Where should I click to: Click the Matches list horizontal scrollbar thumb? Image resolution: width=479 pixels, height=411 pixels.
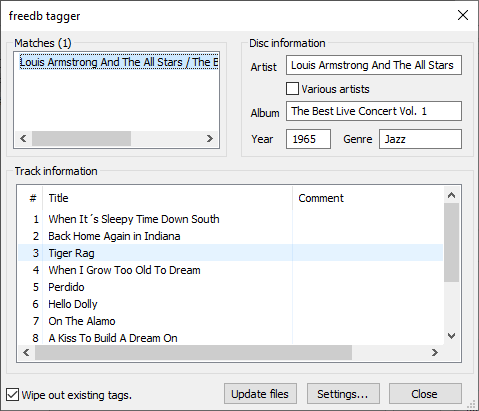point(81,138)
